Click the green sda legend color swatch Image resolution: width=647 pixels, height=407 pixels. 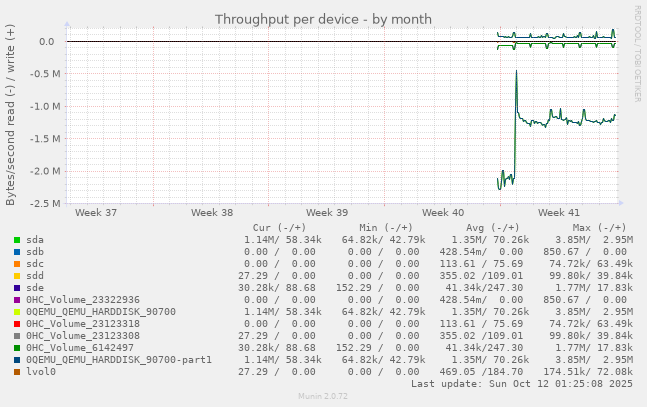click(17, 240)
